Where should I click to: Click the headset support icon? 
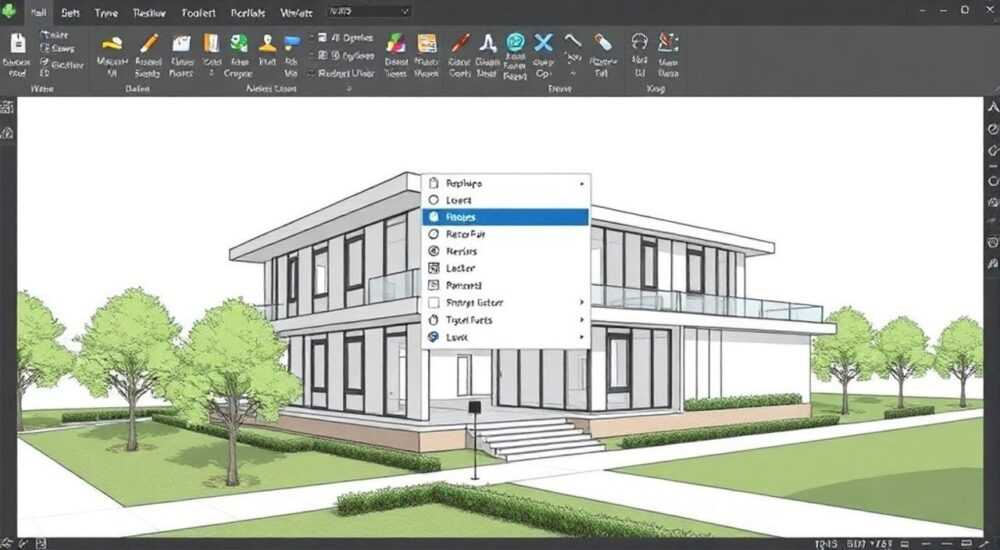(x=640, y=42)
